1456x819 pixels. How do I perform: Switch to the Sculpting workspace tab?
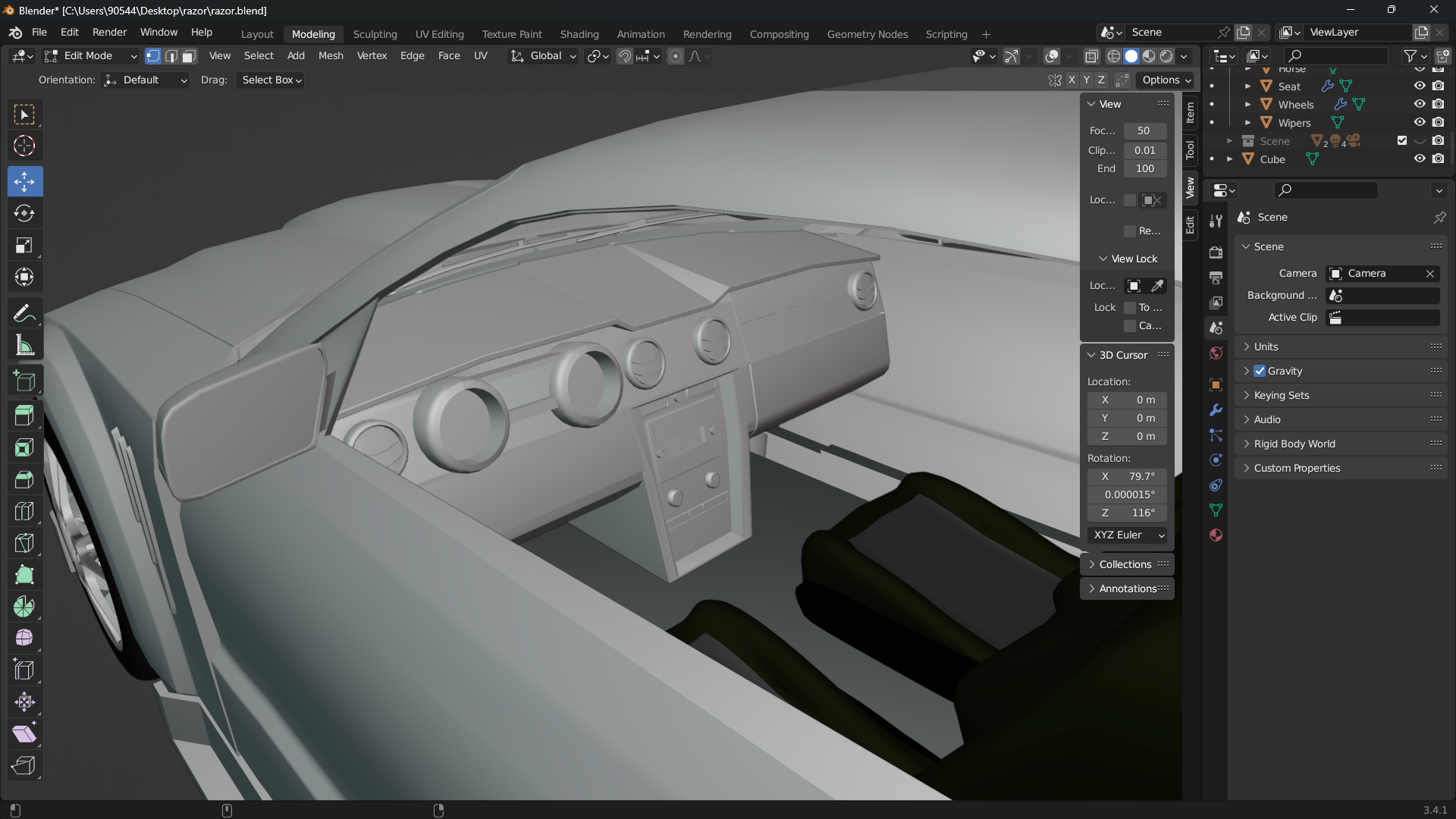pos(375,34)
